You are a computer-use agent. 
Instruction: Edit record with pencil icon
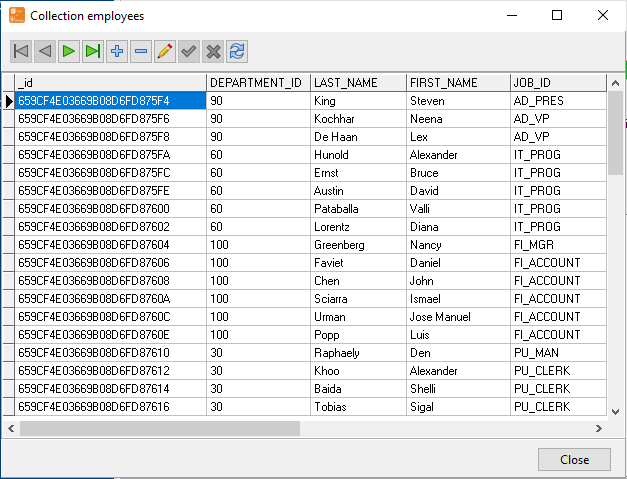pos(165,51)
